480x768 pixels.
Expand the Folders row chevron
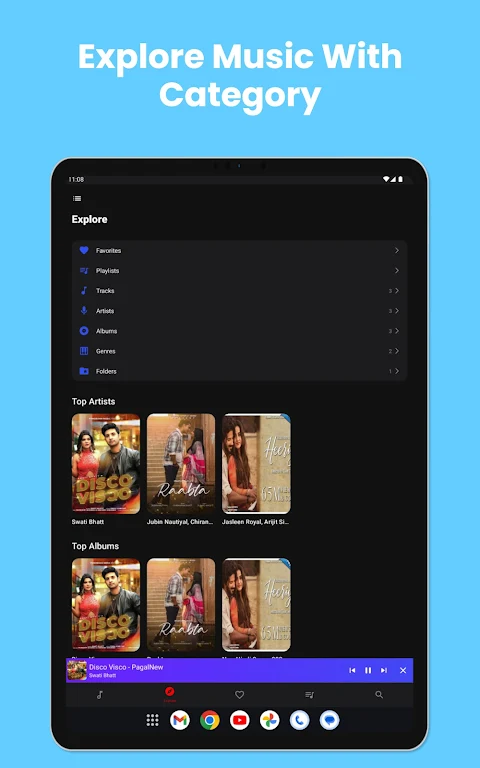coord(397,371)
